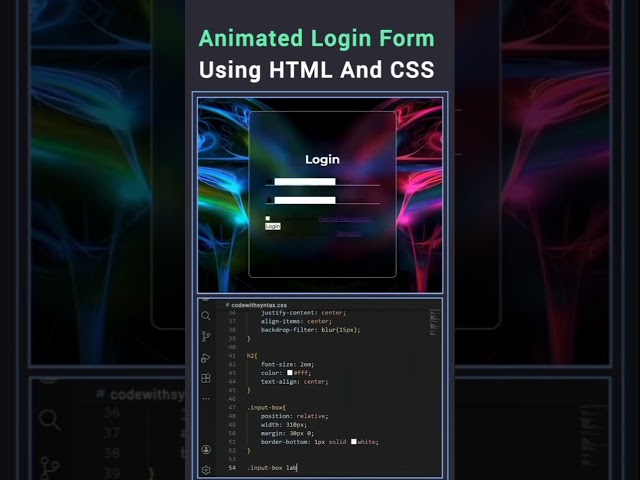640x480 pixels.
Task: Click the 'h2{' selector line
Action: tap(252, 356)
